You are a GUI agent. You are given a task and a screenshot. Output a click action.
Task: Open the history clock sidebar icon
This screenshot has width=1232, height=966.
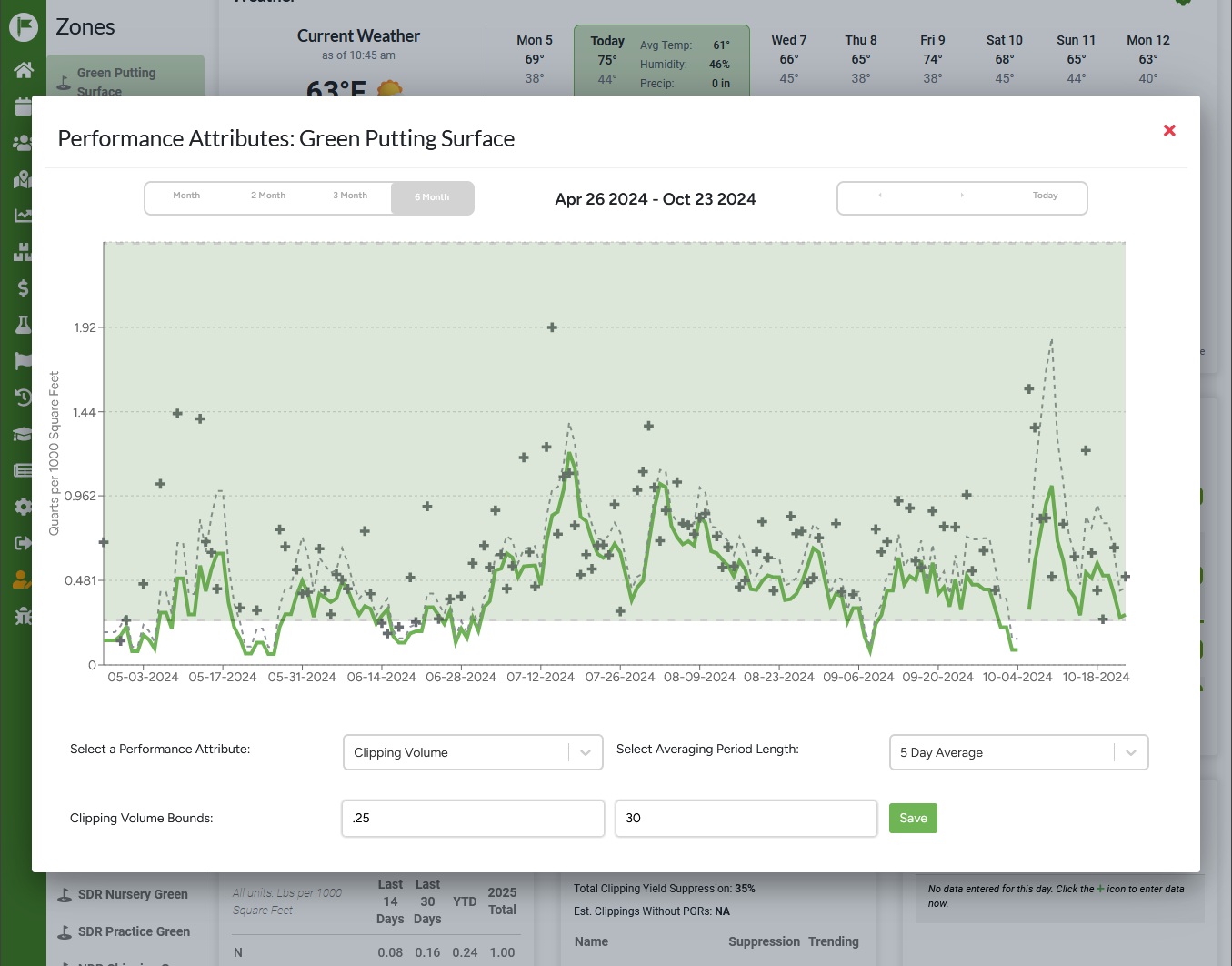click(24, 397)
